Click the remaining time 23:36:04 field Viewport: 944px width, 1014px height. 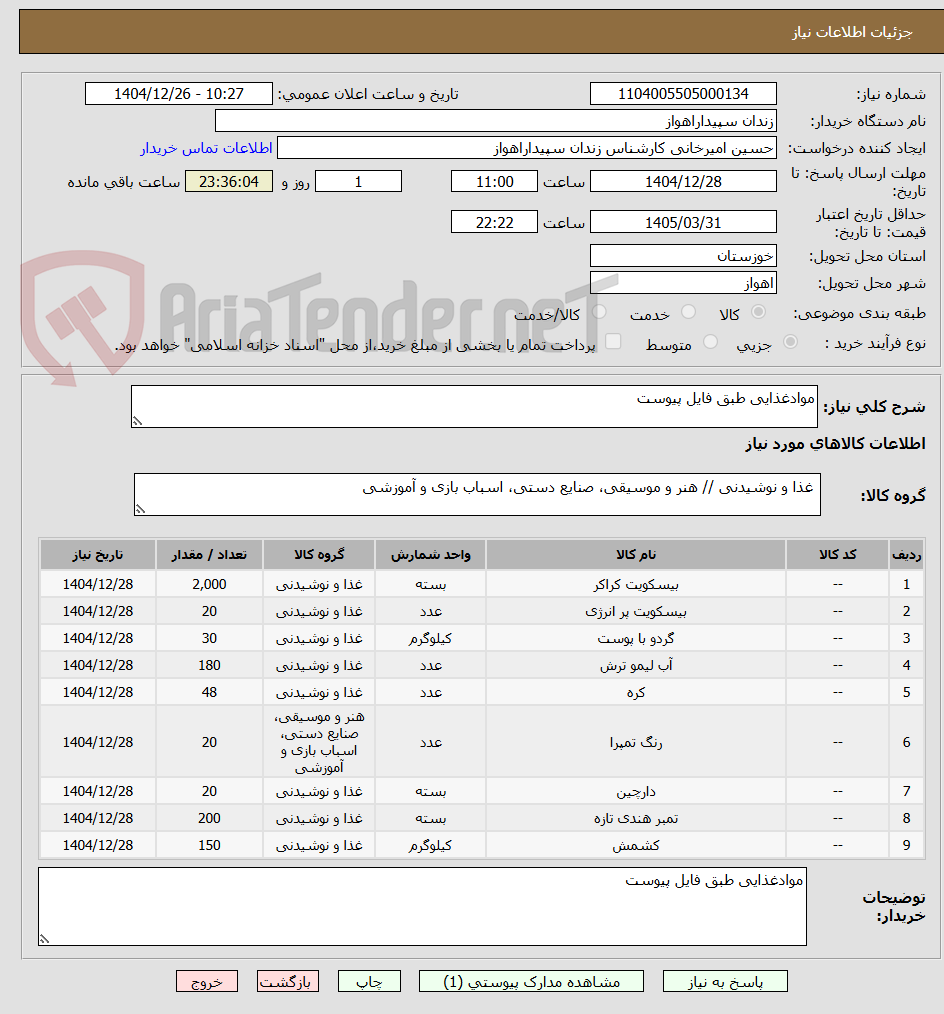tap(229, 182)
